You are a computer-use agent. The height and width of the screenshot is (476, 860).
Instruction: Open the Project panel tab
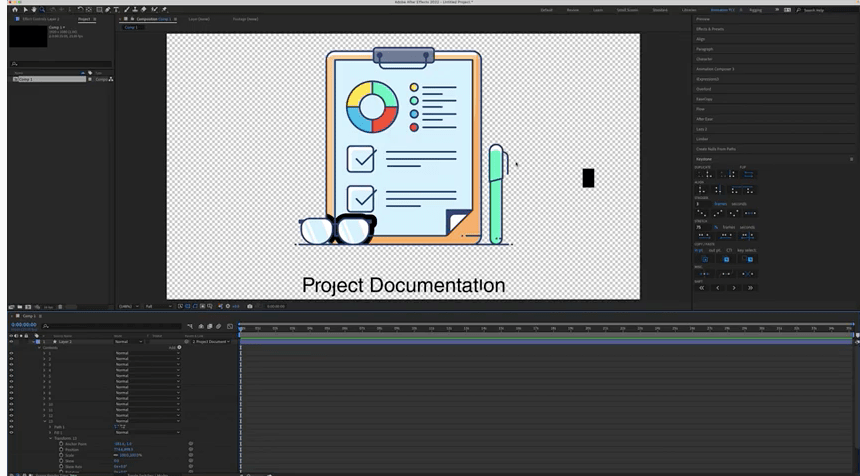[84, 19]
